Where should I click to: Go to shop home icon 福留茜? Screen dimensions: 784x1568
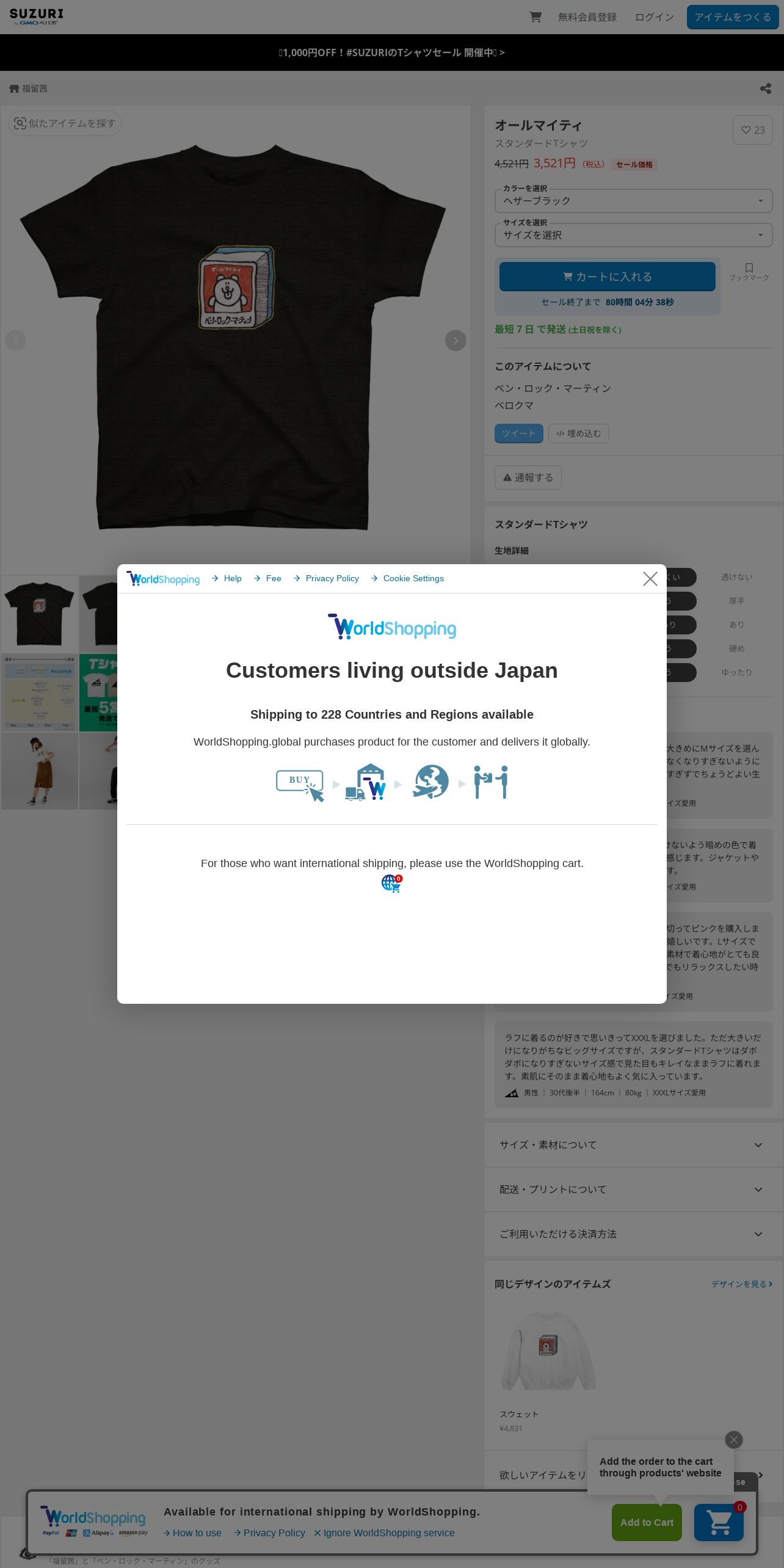point(14,89)
